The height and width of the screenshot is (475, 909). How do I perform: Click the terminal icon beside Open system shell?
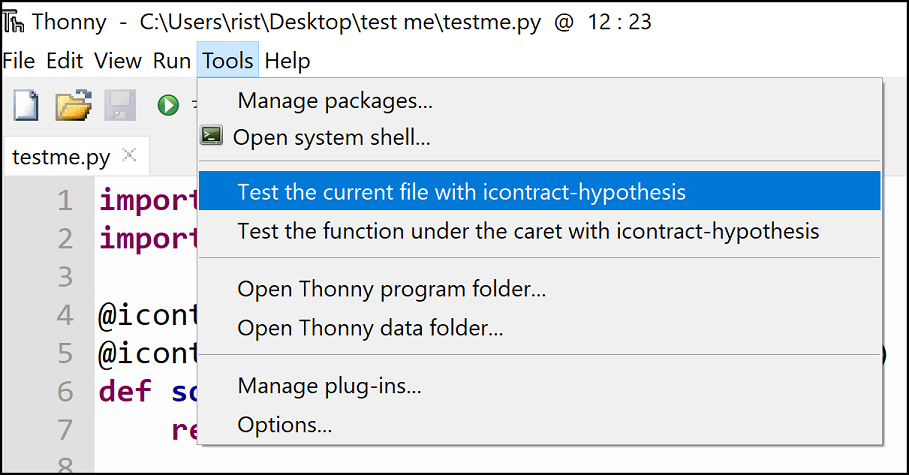pos(211,135)
